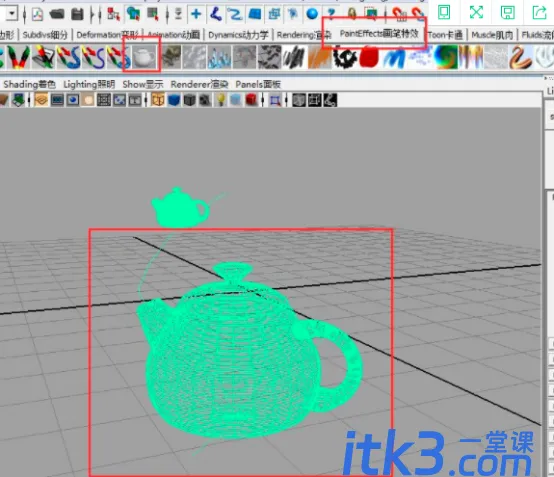Click the isolate select panel icon
The width and height of the screenshot is (554, 477).
click(275, 100)
